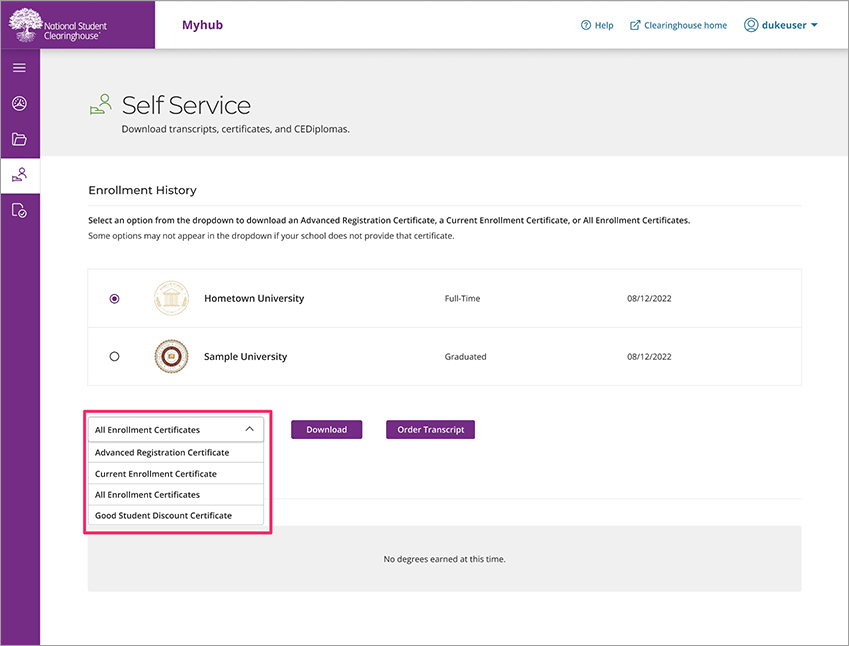The width and height of the screenshot is (849, 646).
Task: Open the document checkmark sidebar icon
Action: point(19,210)
